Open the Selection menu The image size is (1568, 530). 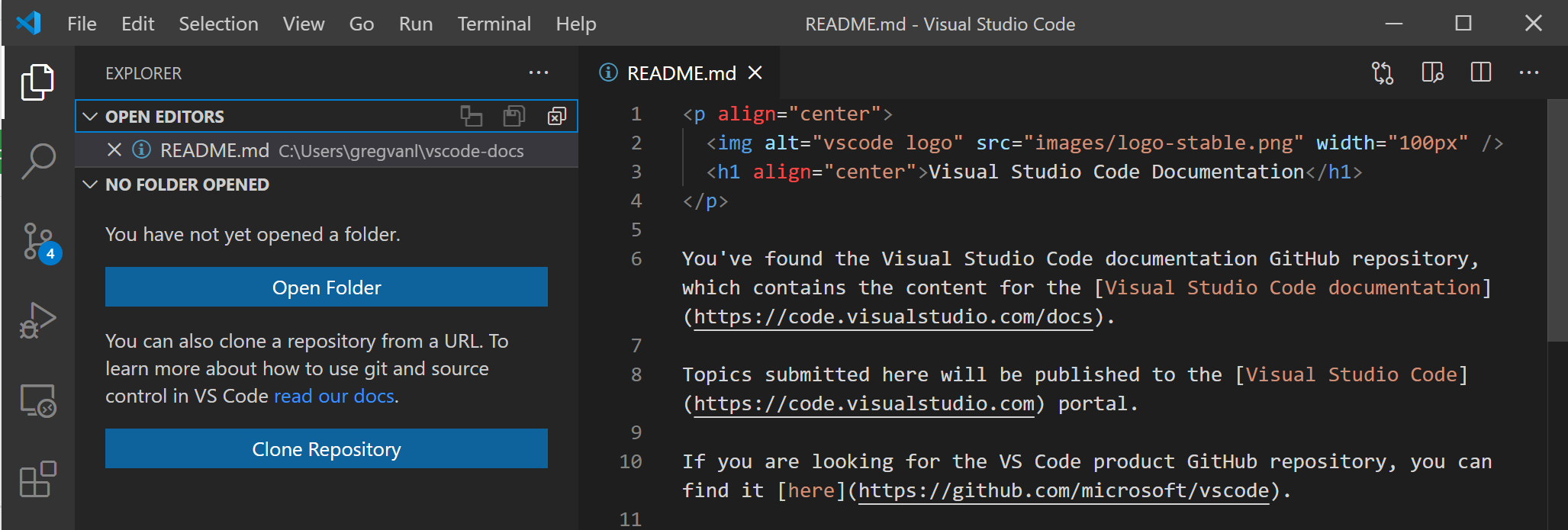pos(218,24)
